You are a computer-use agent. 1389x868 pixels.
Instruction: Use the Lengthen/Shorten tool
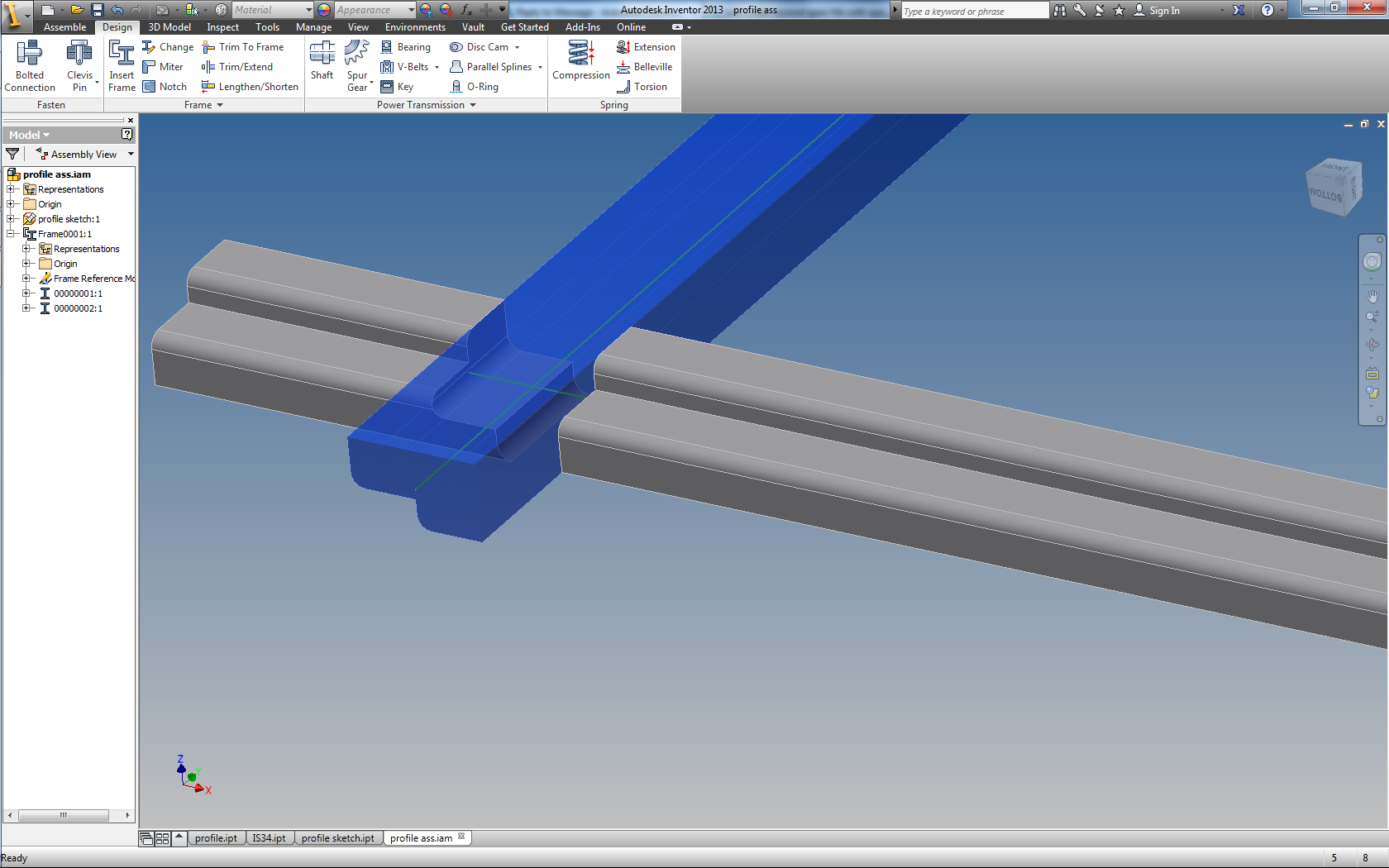pyautogui.click(x=250, y=87)
